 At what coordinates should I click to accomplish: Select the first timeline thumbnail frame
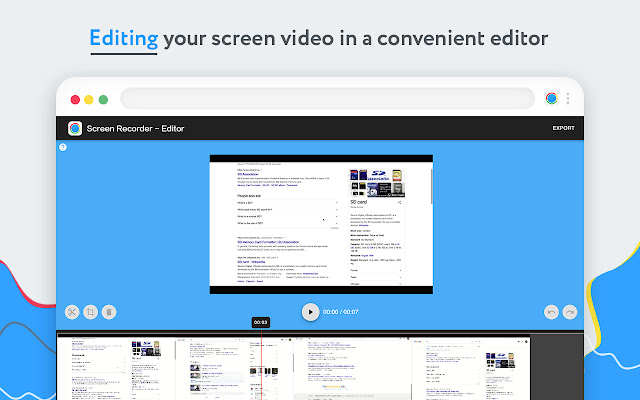point(116,368)
